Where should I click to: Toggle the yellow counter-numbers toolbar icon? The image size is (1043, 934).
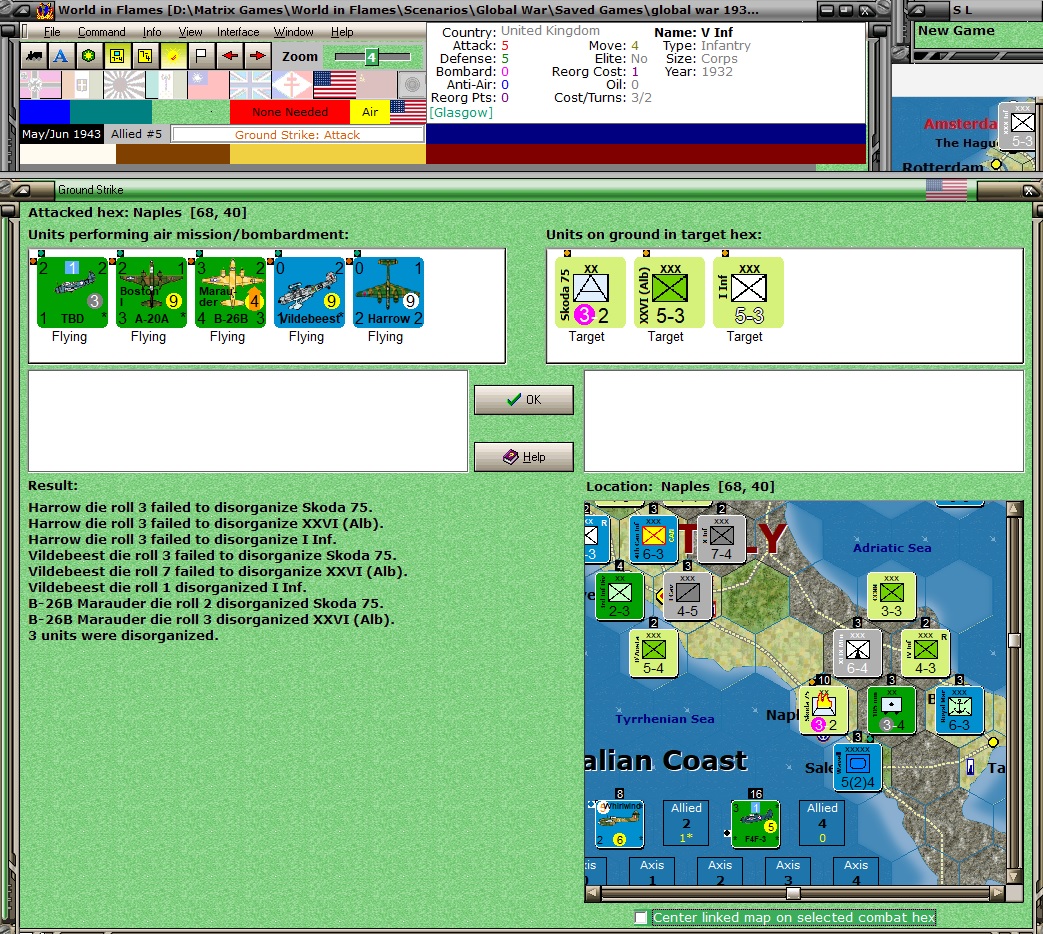point(145,56)
